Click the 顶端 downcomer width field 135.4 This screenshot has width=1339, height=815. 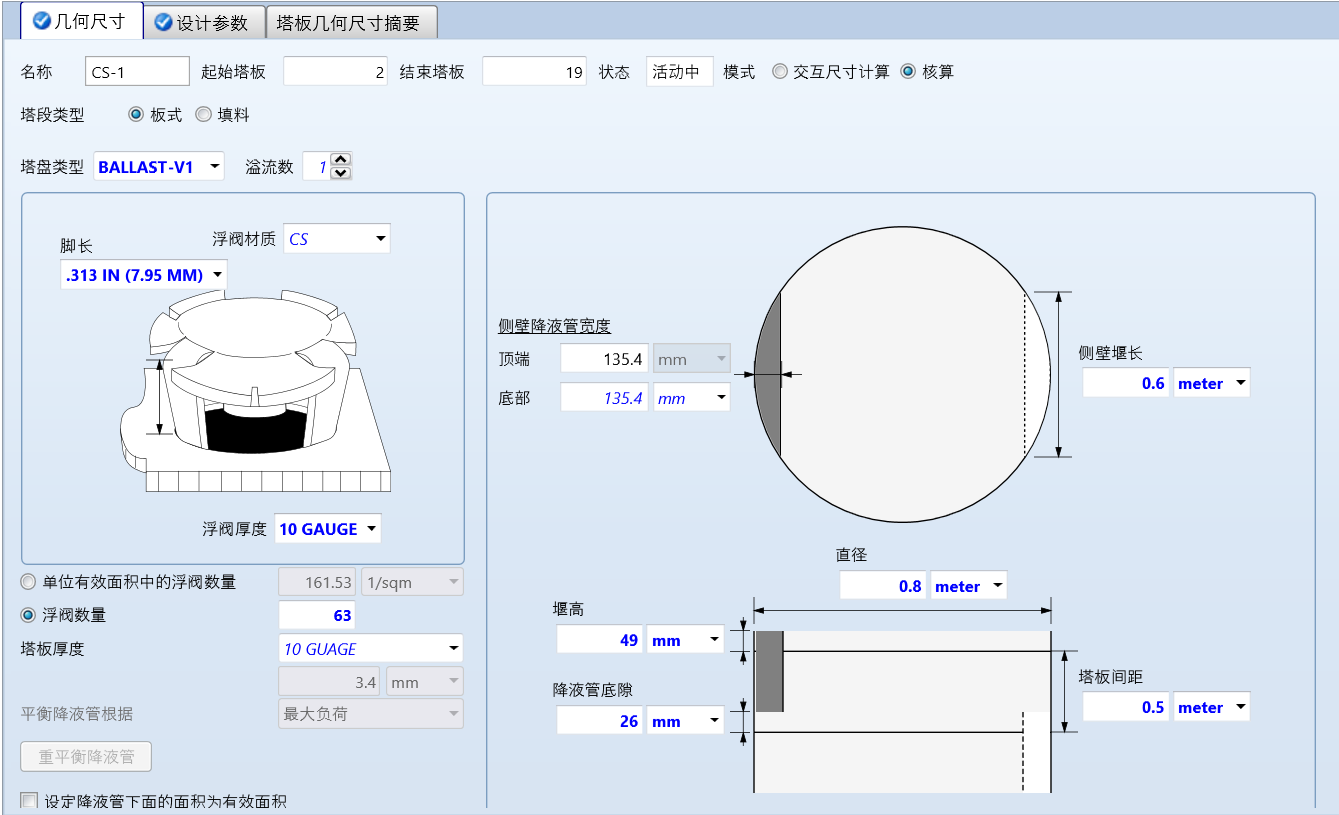[604, 358]
